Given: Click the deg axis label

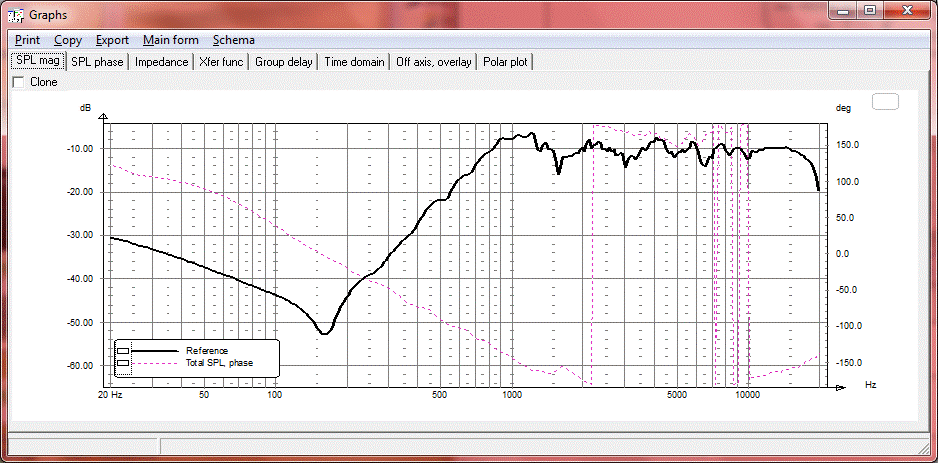Looking at the screenshot, I should [842, 108].
